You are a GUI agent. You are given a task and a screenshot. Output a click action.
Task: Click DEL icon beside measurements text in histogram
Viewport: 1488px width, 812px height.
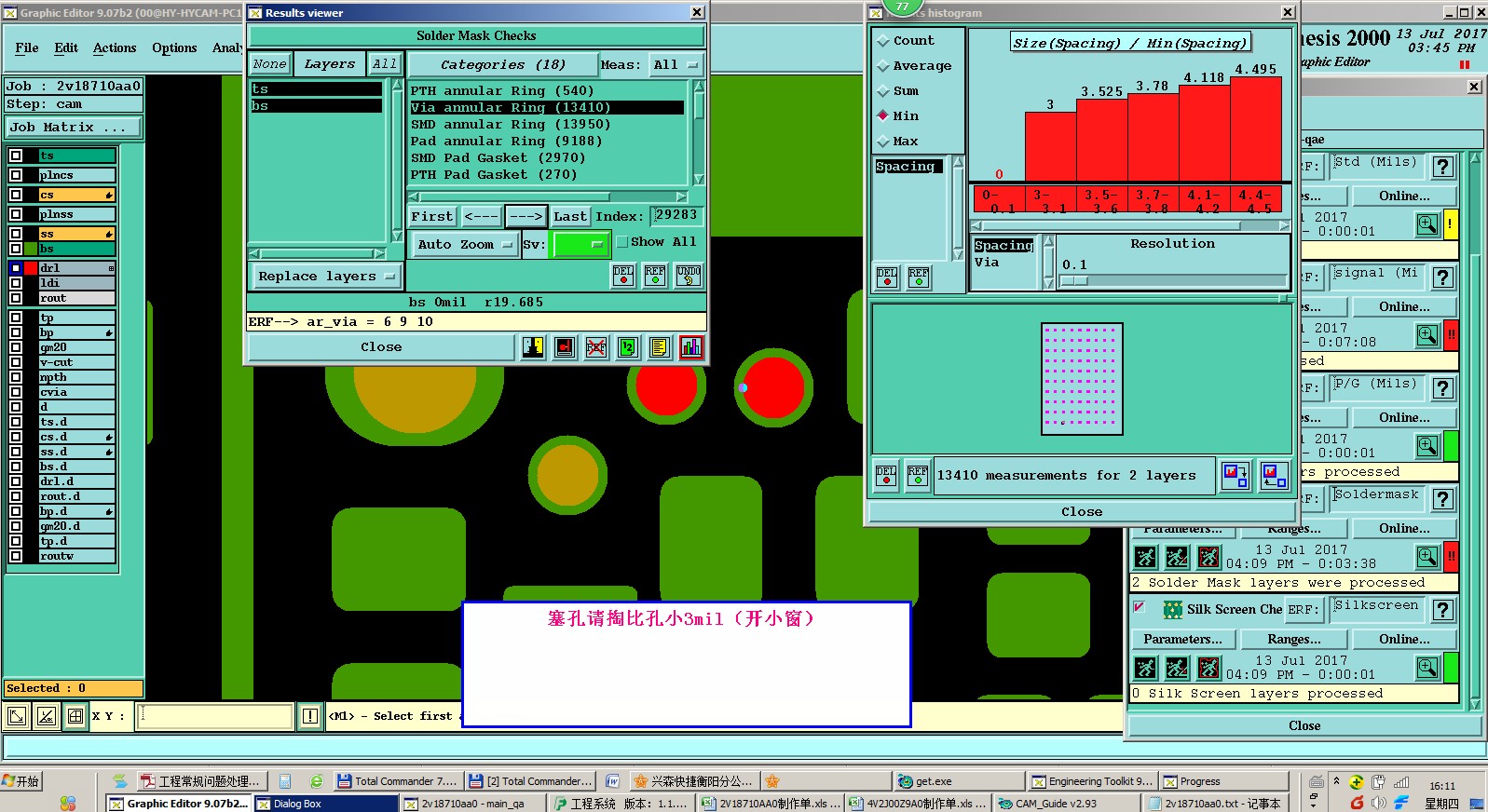point(886,476)
